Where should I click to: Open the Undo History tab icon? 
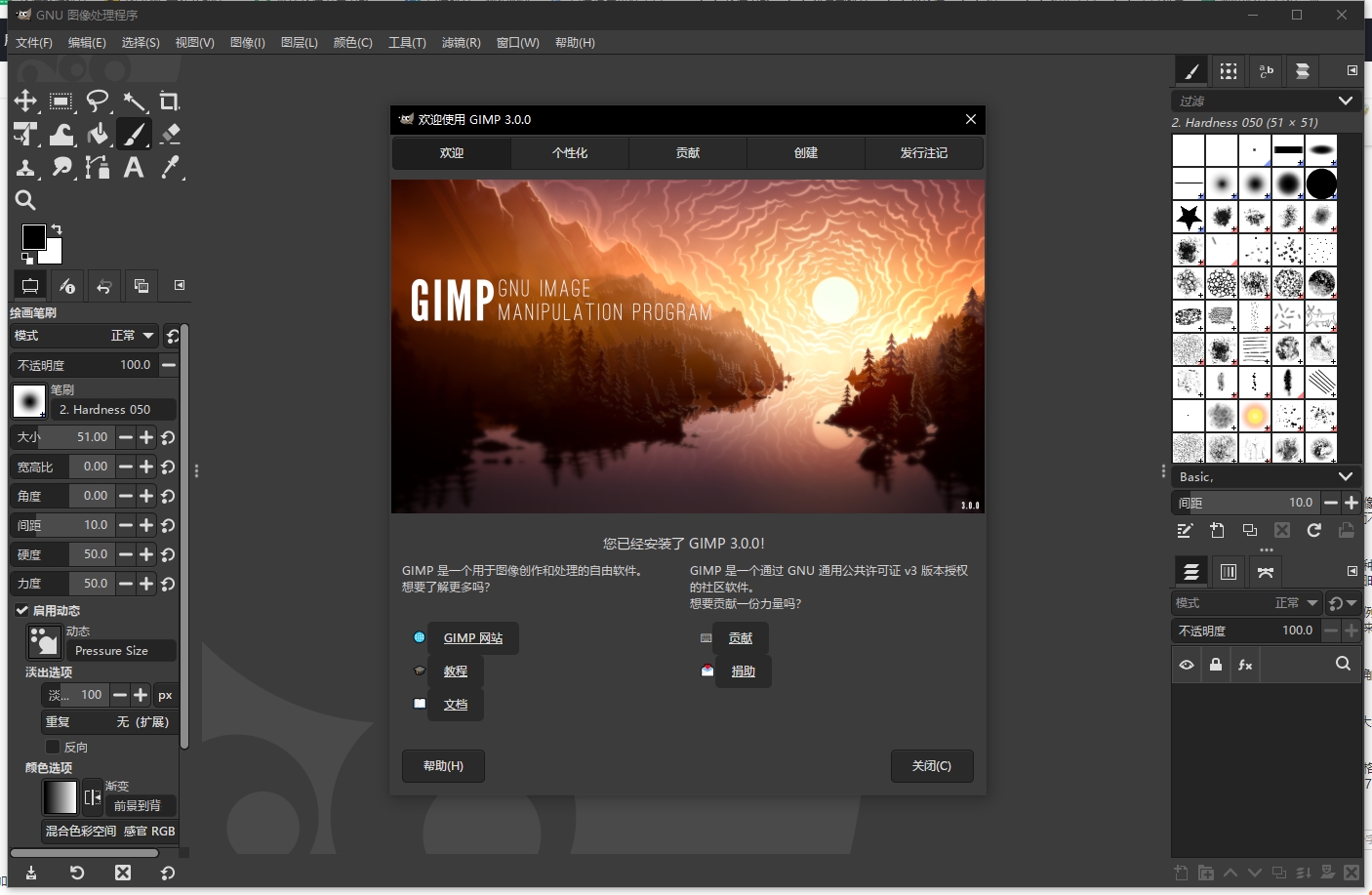click(103, 286)
